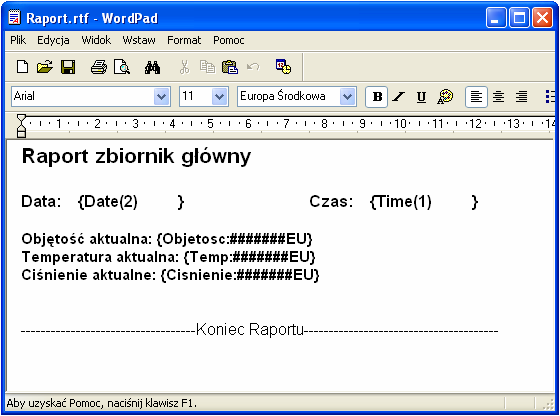This screenshot has height=416, width=560.
Task: Click the 'Objętość aktualna:' line
Action: (x=167, y=239)
